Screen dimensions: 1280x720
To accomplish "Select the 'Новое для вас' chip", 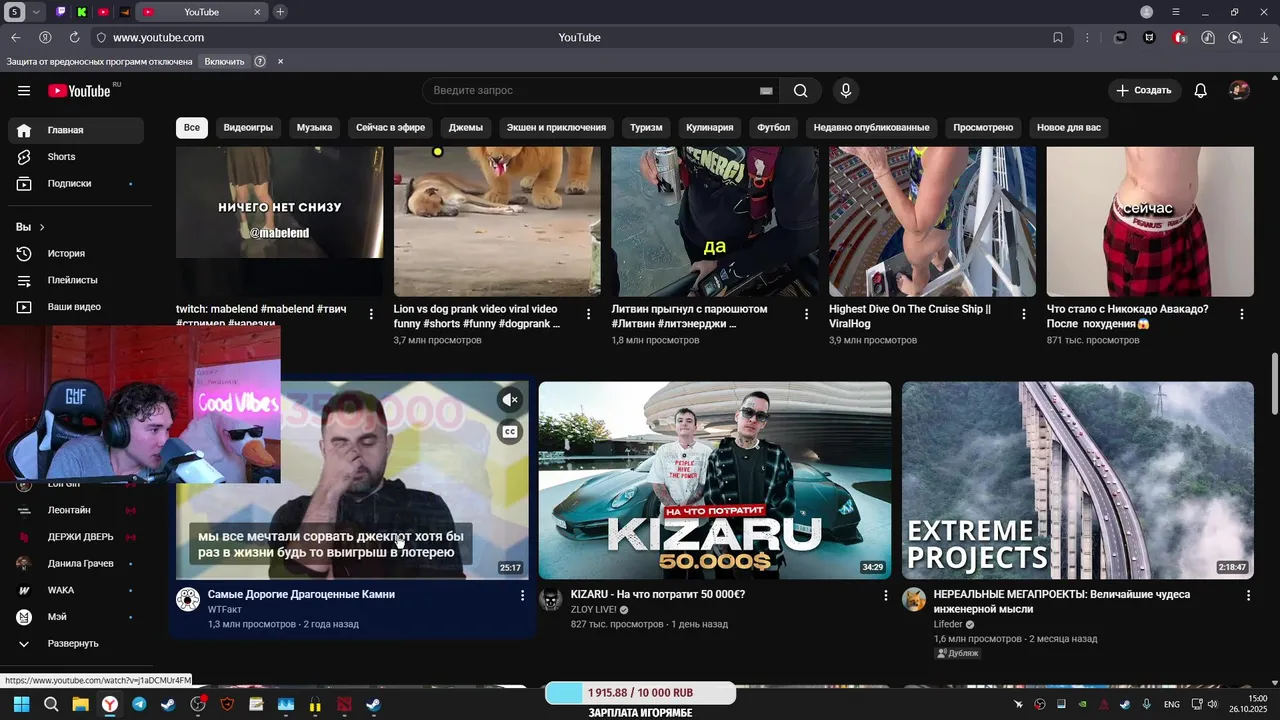I will 1069,128.
